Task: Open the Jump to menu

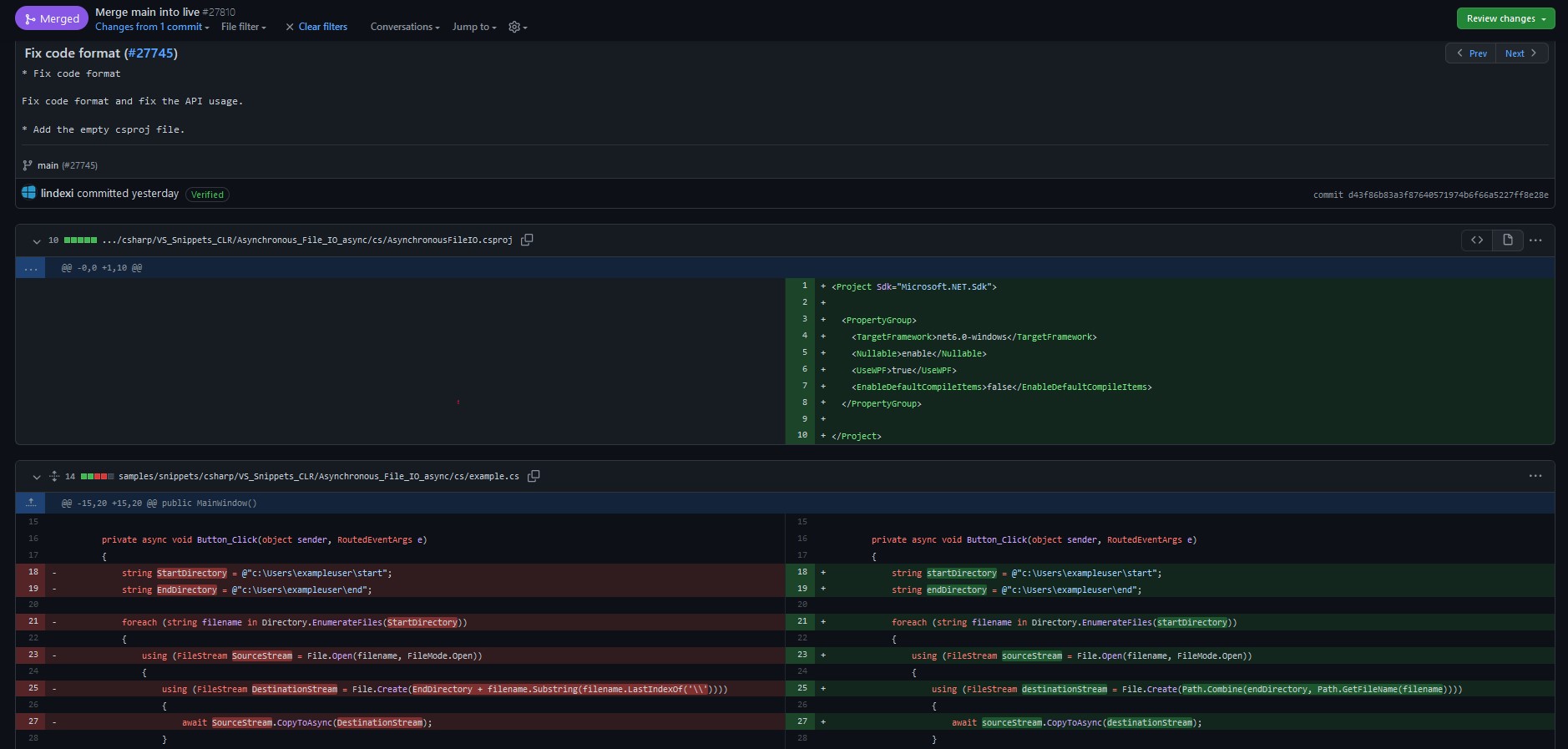Action: pyautogui.click(x=473, y=27)
